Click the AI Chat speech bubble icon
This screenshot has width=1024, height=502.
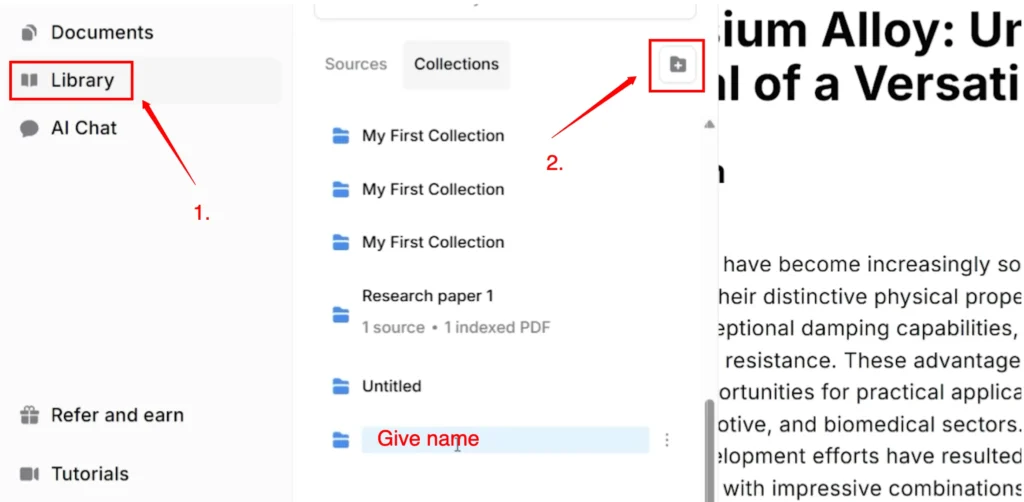[30, 129]
